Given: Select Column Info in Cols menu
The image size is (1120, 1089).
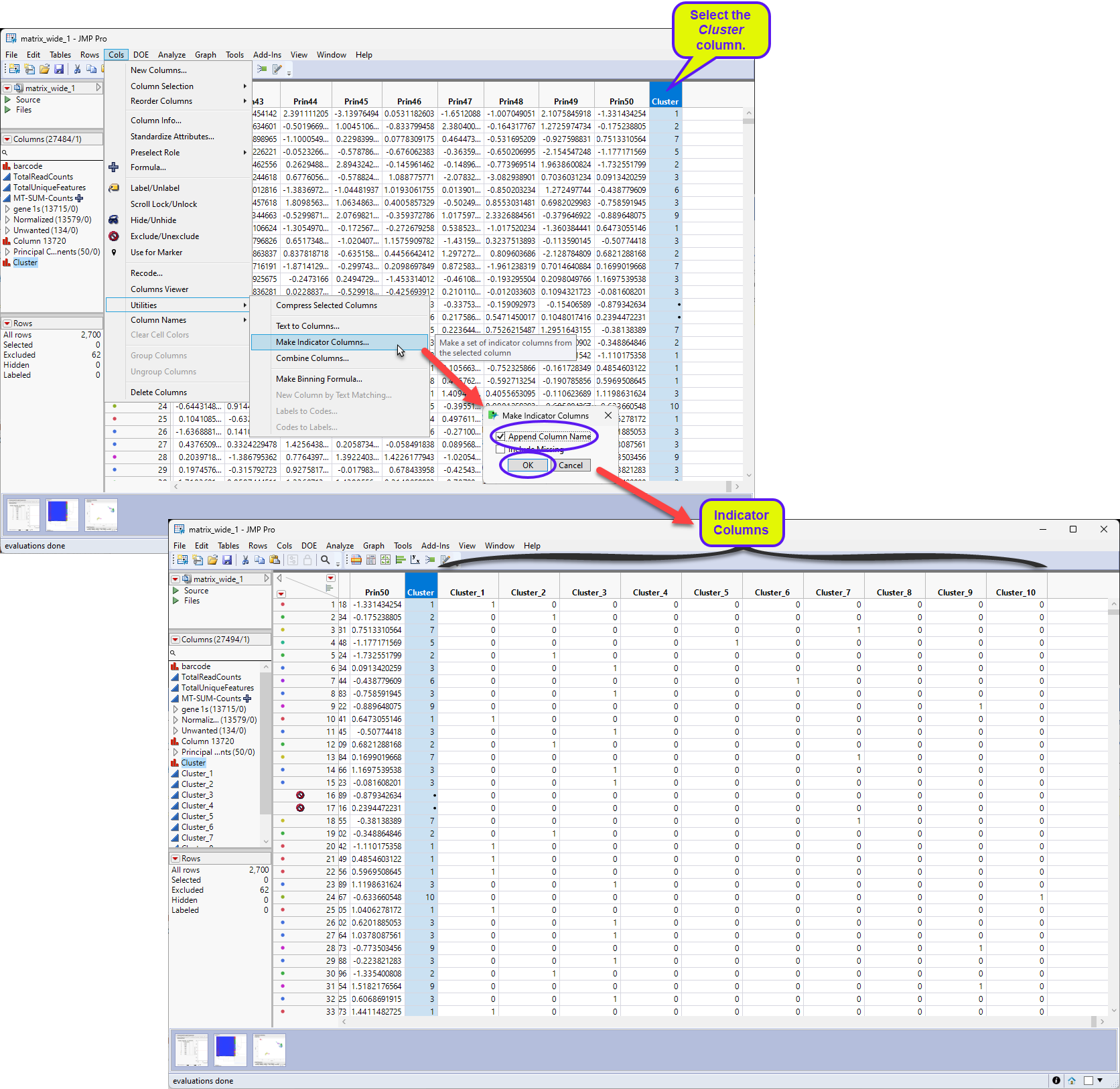Looking at the screenshot, I should point(156,121).
